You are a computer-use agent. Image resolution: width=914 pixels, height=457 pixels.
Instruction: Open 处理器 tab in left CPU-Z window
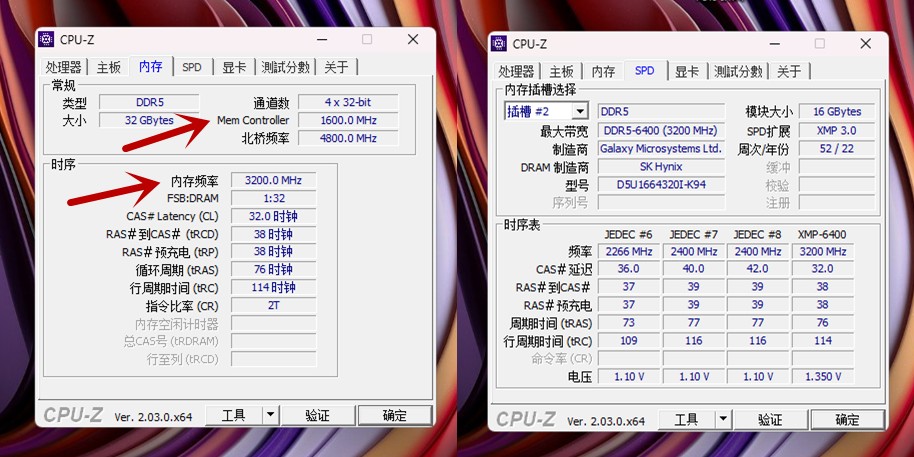tap(64, 67)
